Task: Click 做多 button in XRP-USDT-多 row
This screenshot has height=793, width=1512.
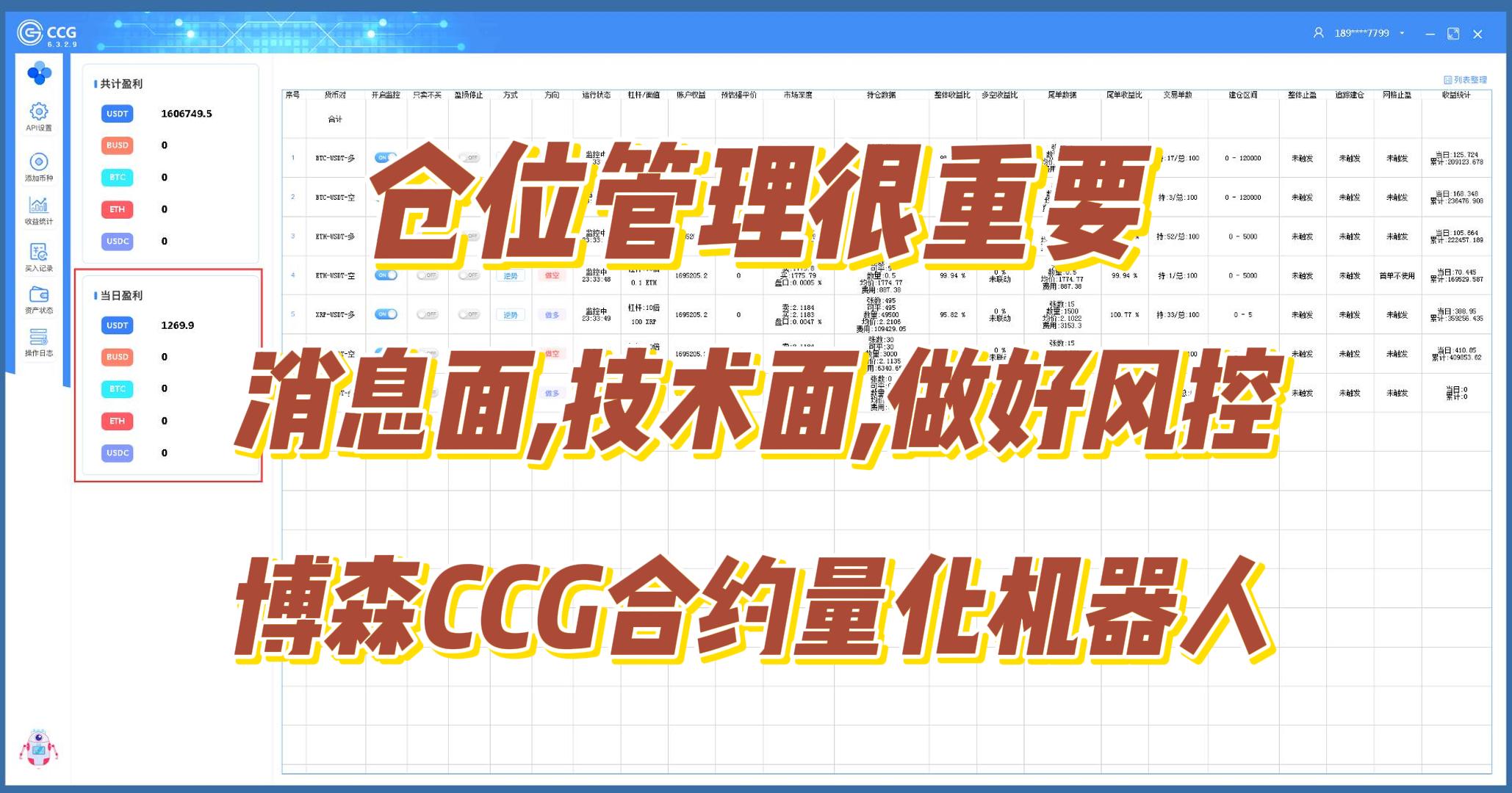Action: pyautogui.click(x=552, y=314)
